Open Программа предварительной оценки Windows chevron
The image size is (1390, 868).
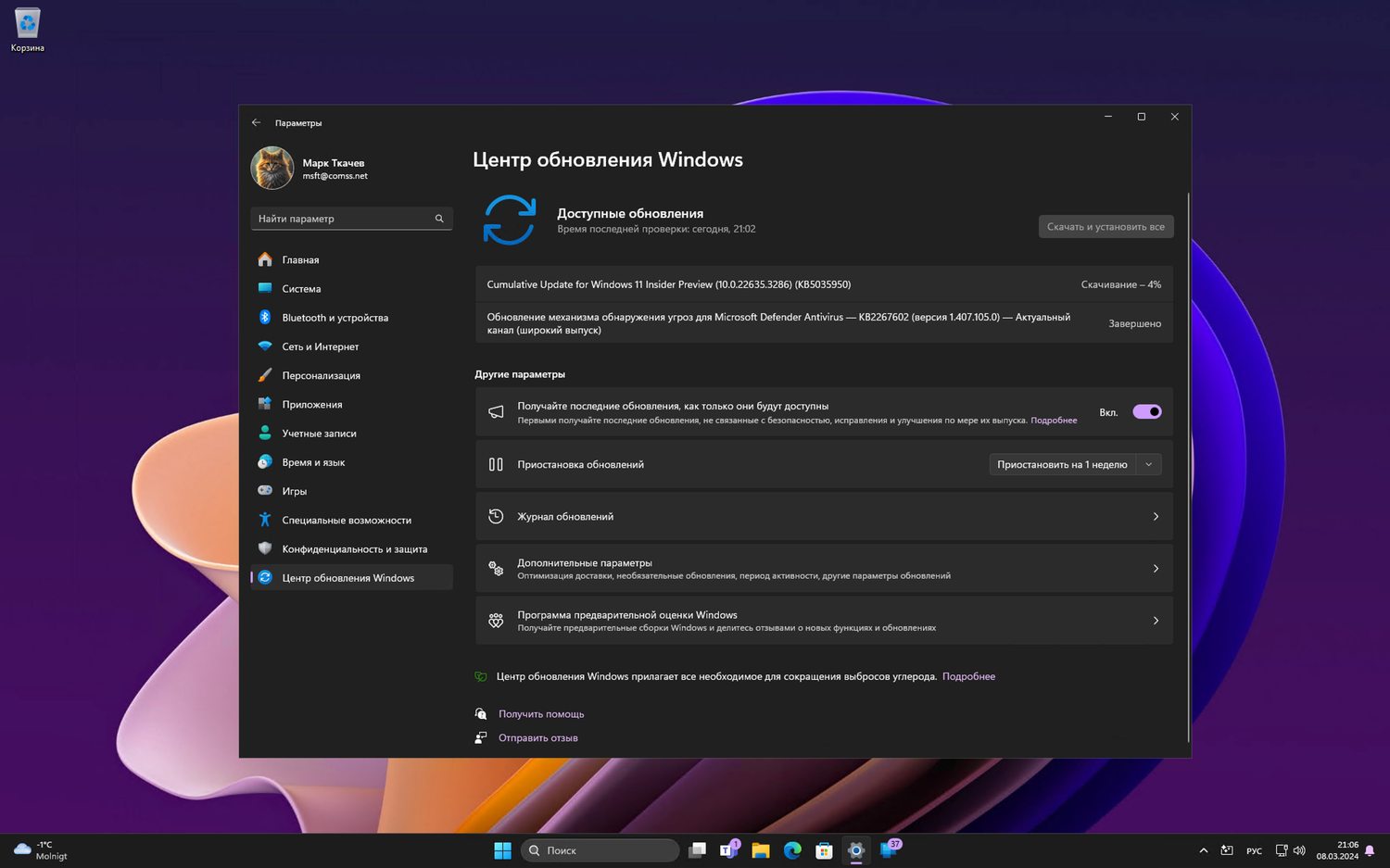pyautogui.click(x=1156, y=621)
